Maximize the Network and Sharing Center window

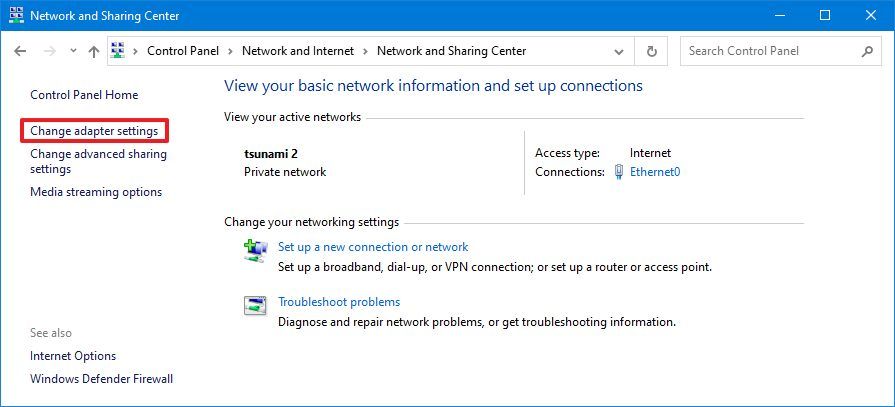coord(825,15)
